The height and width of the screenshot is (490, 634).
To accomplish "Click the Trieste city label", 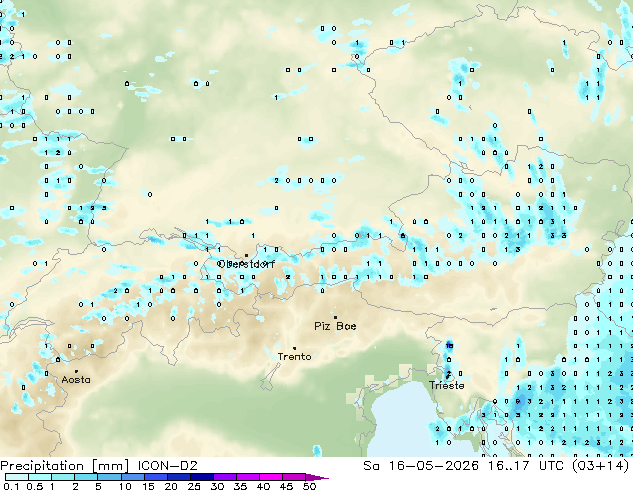I will (447, 385).
